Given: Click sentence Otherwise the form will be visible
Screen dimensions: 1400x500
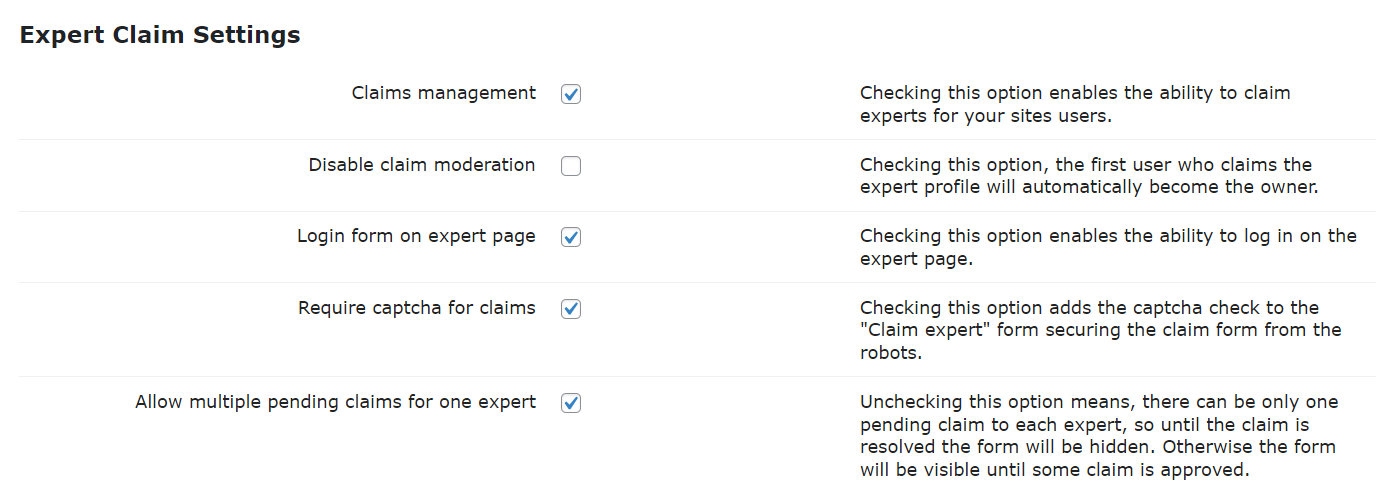Looking at the screenshot, I should point(1098,457).
